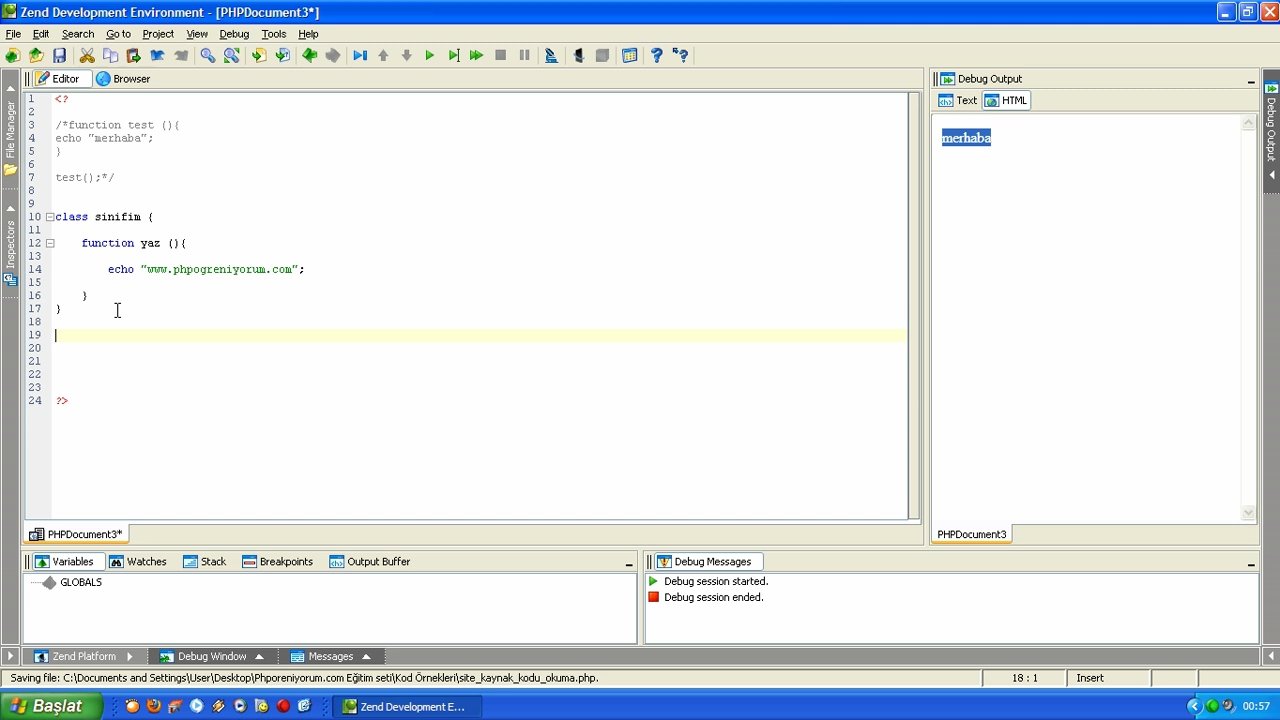Image resolution: width=1280 pixels, height=720 pixels.
Task: Click the Go to Cursor debug icon
Action: coord(360,56)
